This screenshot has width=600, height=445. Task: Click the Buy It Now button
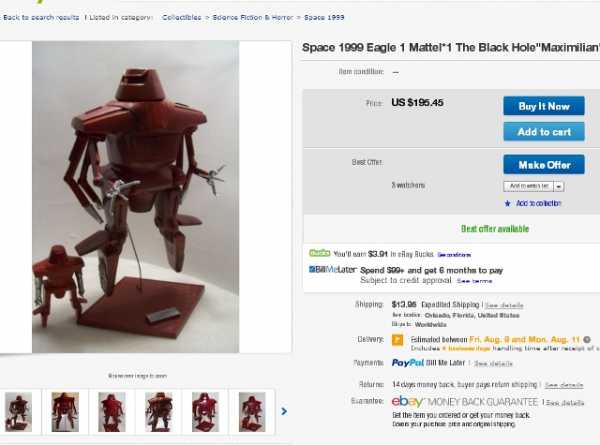(544, 106)
